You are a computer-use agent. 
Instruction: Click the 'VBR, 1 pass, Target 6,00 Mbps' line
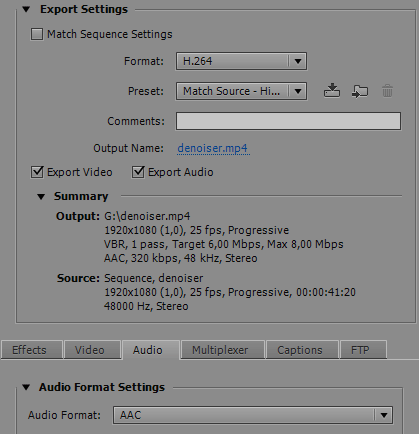[224, 244]
